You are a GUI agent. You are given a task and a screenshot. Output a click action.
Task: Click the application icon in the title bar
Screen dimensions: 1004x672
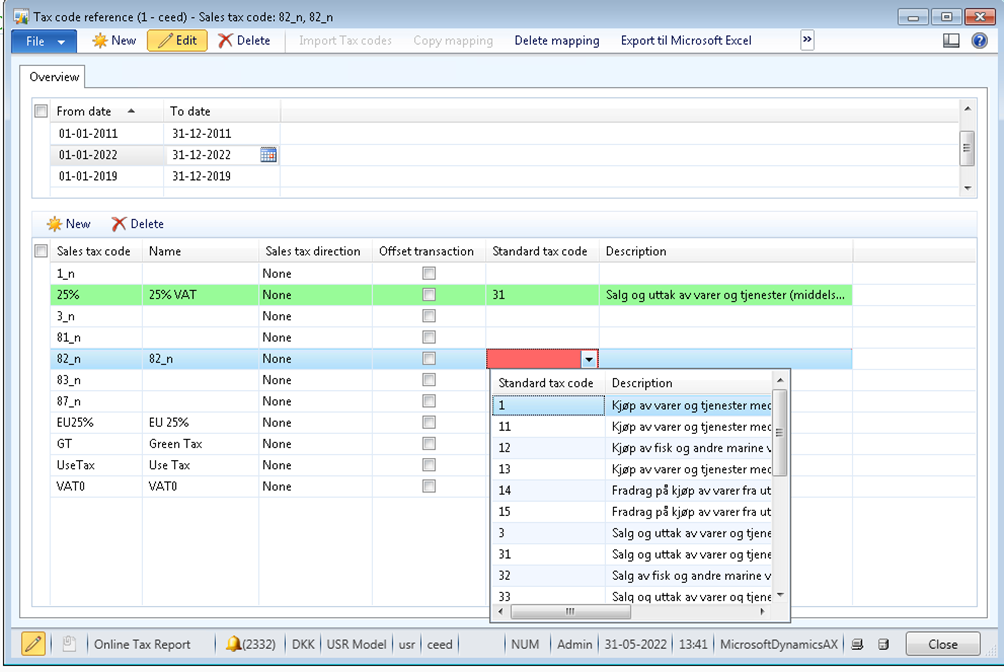click(21, 17)
